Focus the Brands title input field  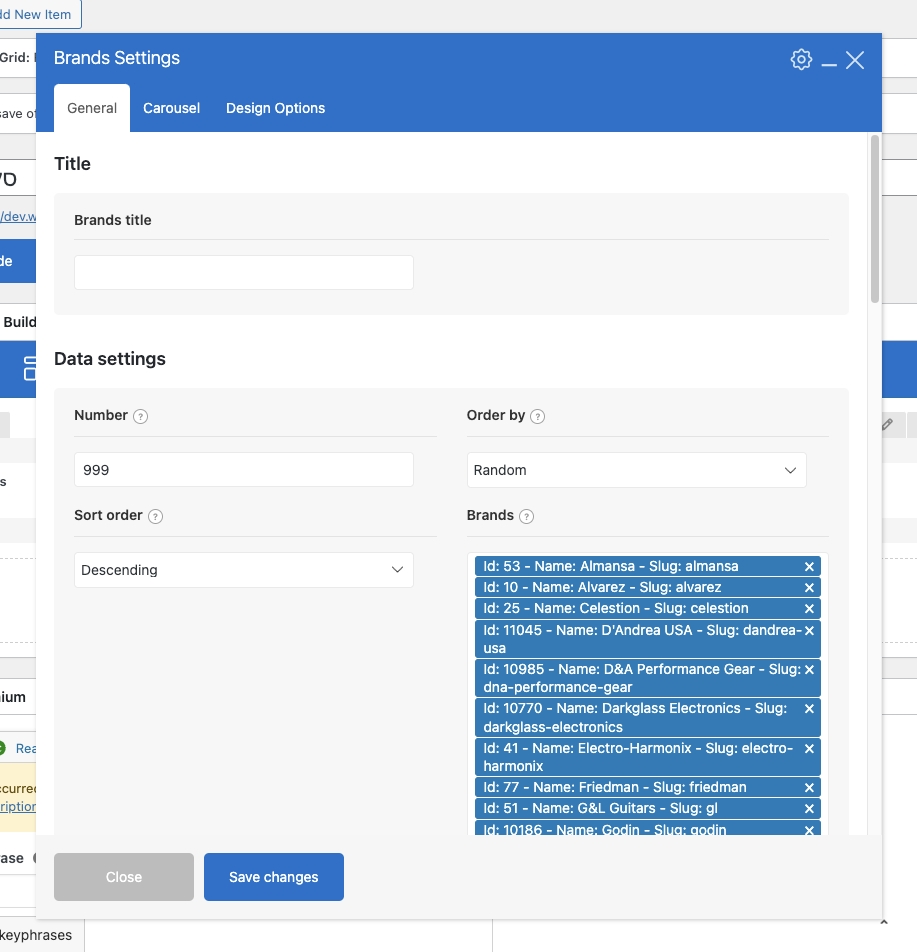(x=244, y=272)
